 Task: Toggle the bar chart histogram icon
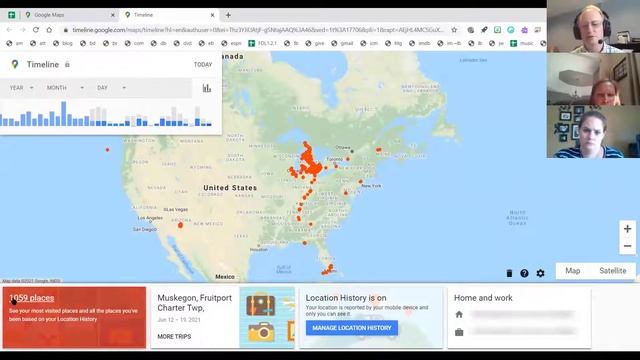(207, 88)
